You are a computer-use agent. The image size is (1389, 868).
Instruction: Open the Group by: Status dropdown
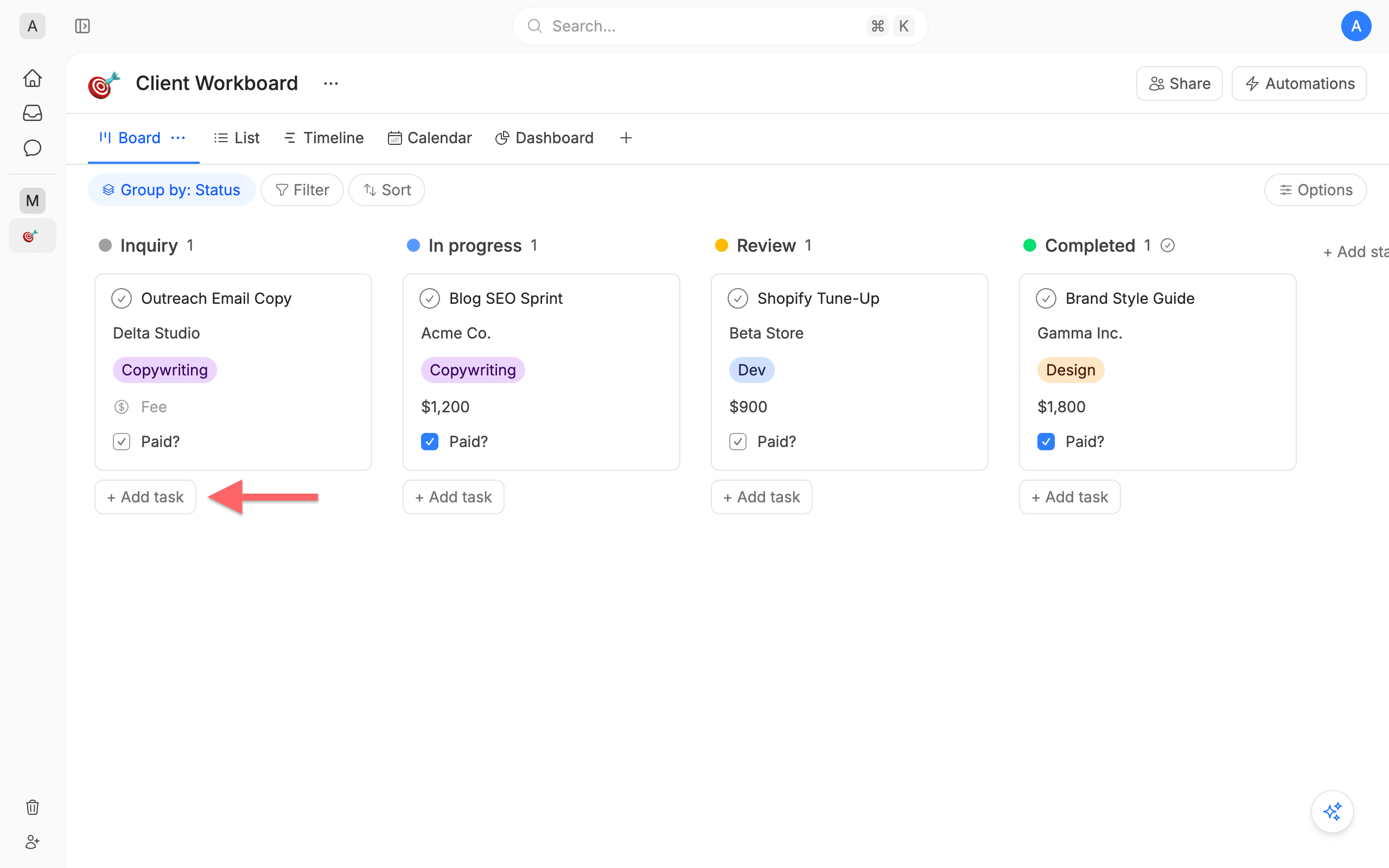click(171, 190)
